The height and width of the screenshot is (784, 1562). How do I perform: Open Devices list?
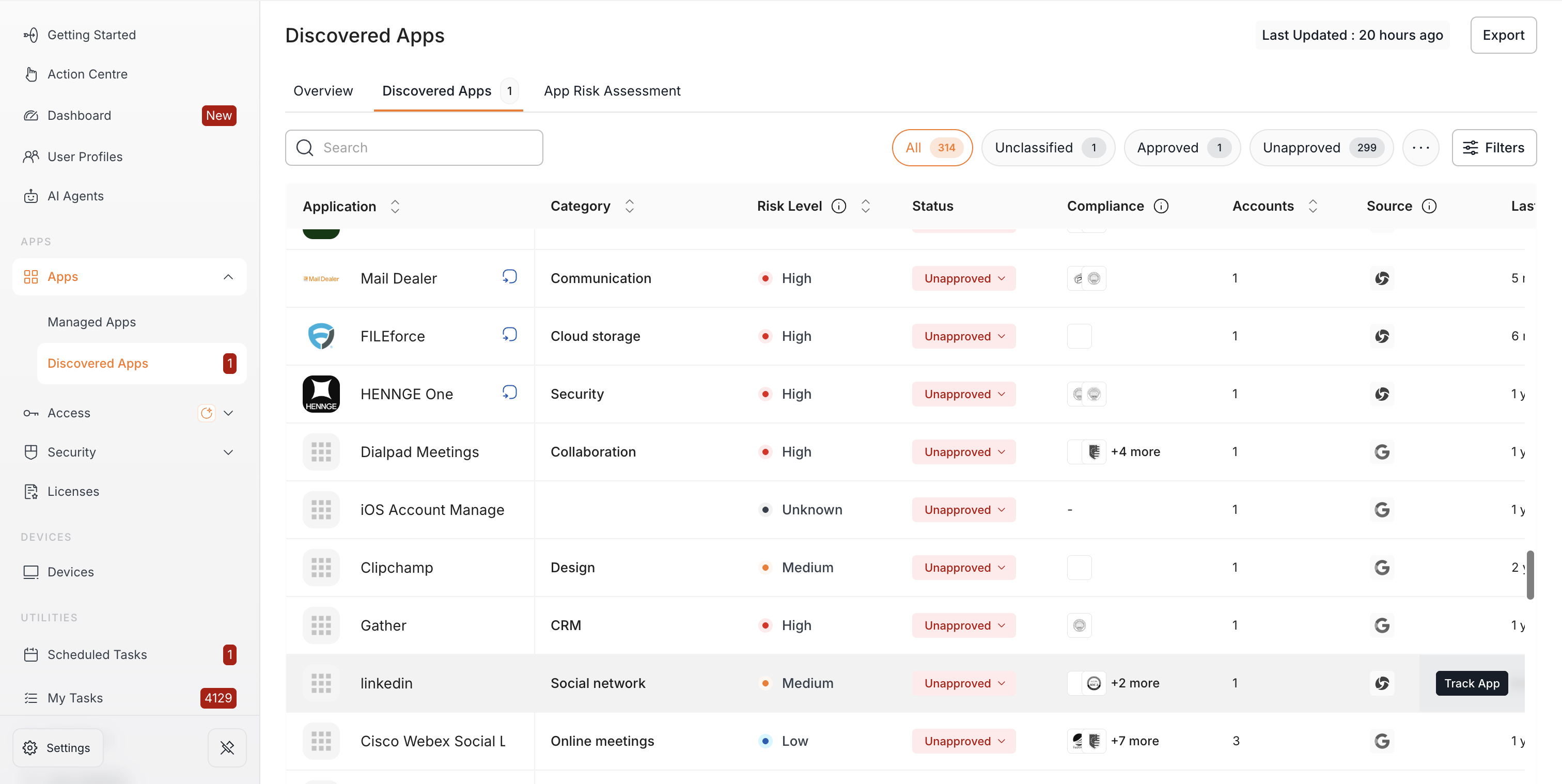coord(58,572)
